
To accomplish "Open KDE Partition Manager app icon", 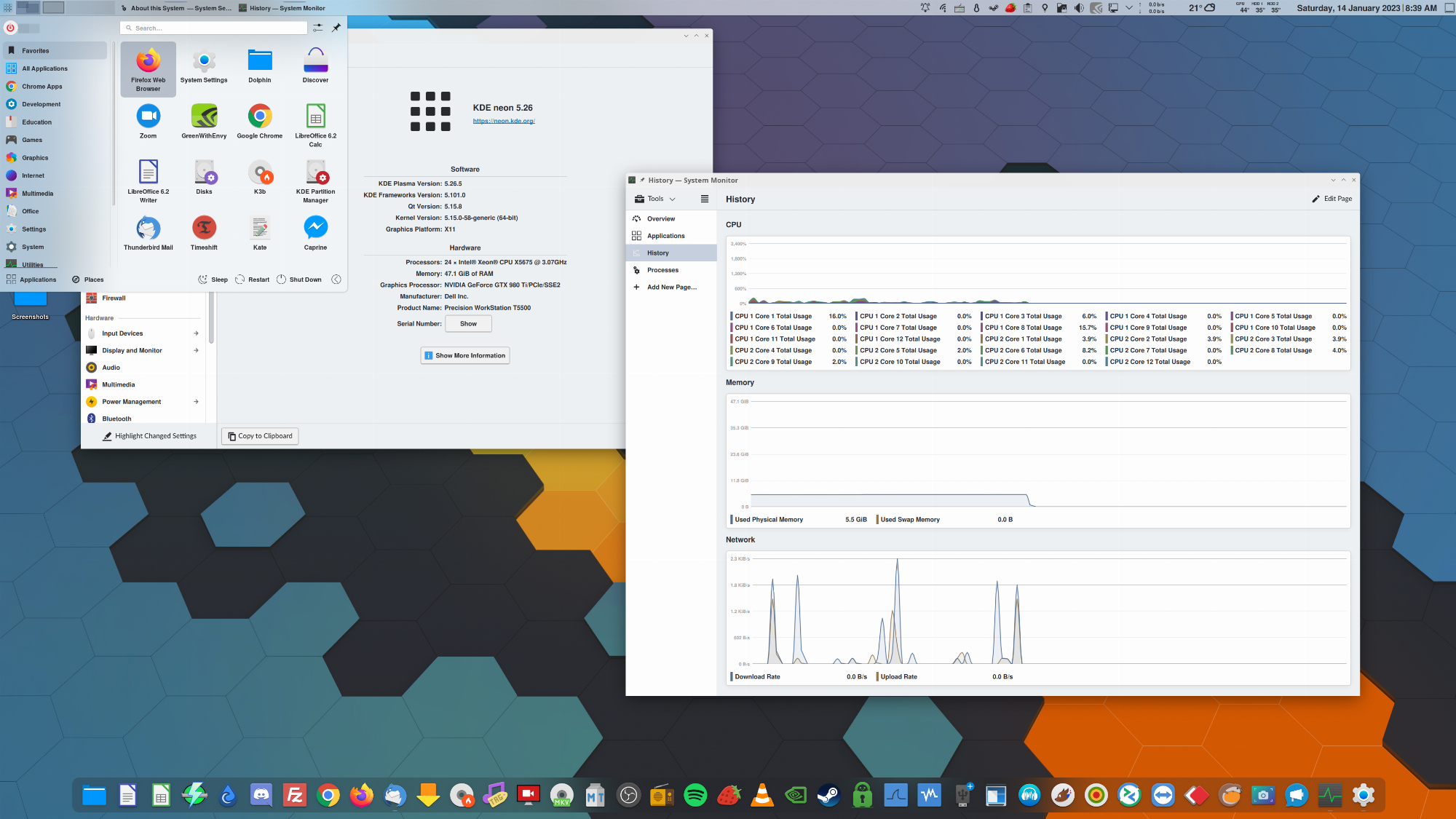I will click(315, 173).
